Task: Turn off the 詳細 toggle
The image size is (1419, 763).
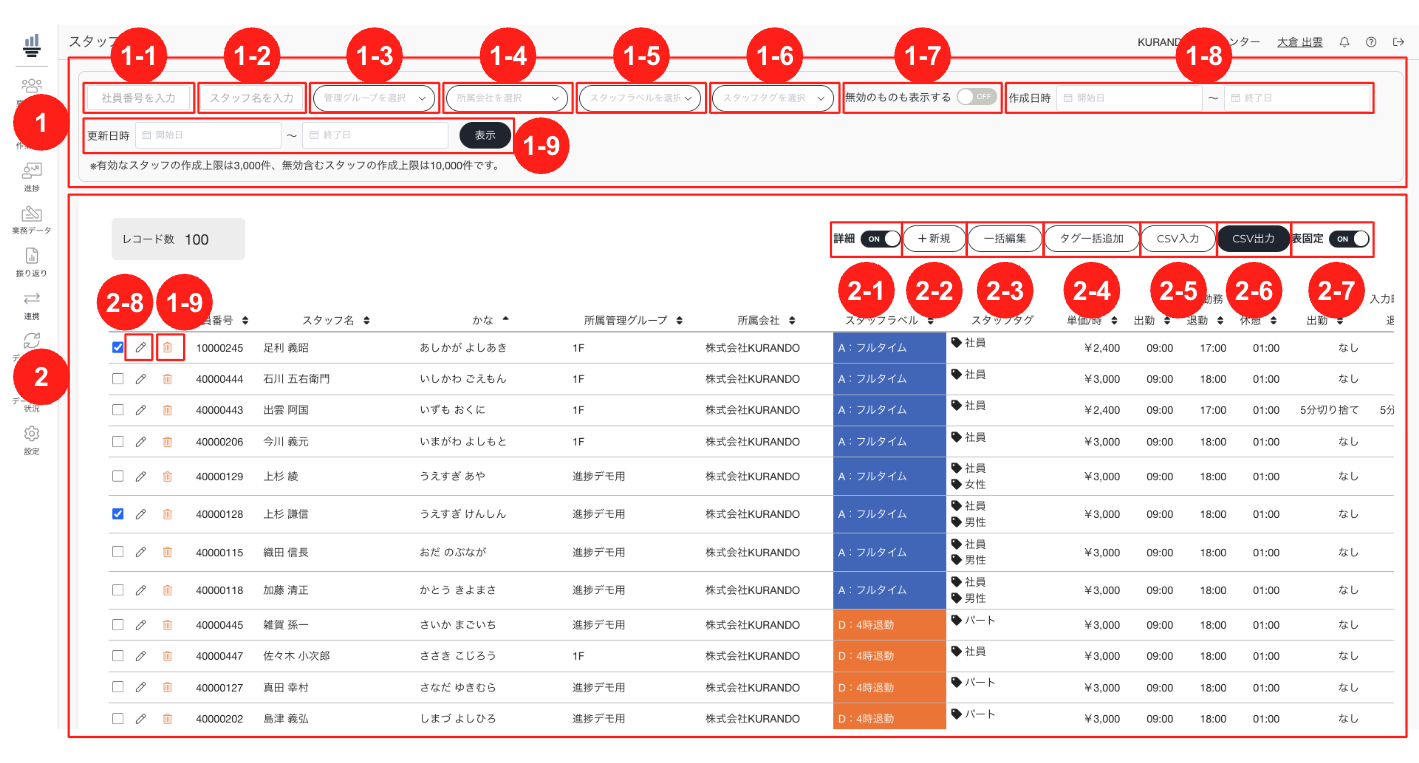Action: point(880,239)
